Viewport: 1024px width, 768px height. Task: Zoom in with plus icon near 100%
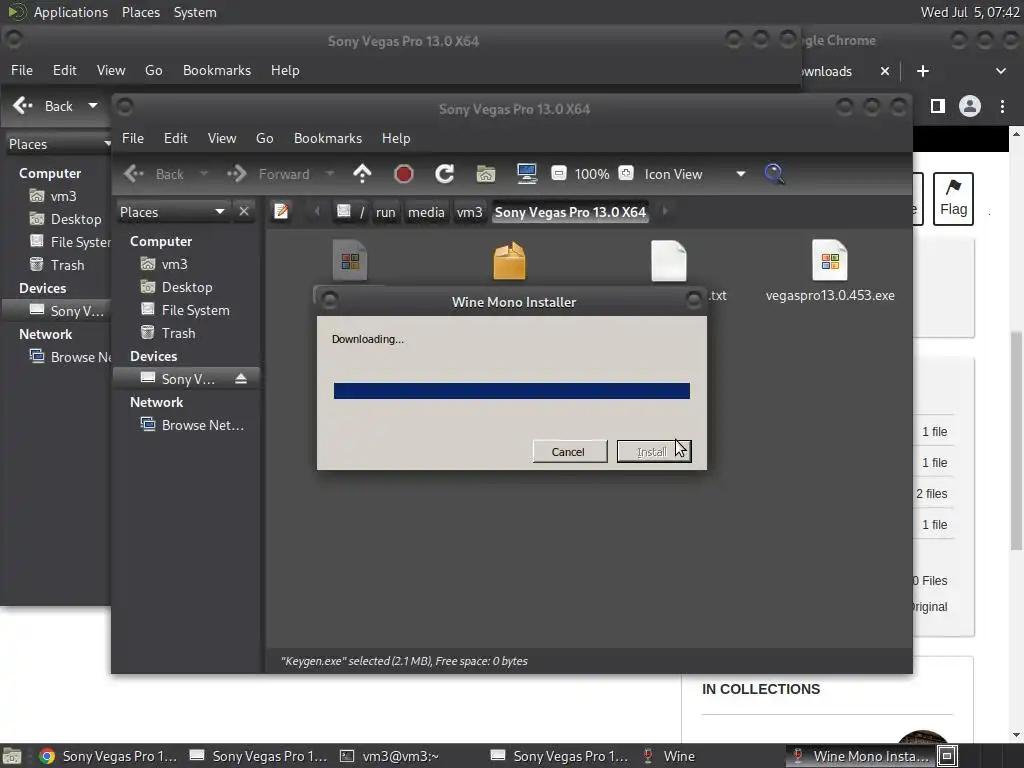click(626, 173)
